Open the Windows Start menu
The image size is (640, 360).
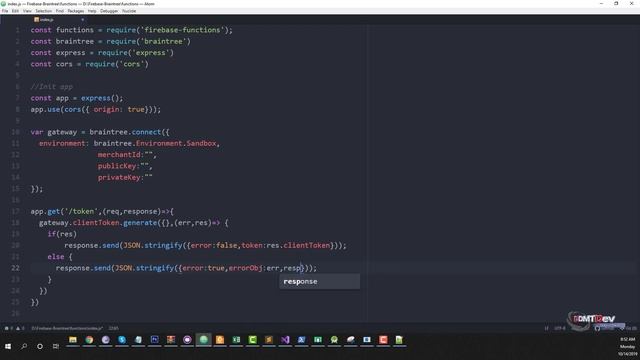point(8,346)
